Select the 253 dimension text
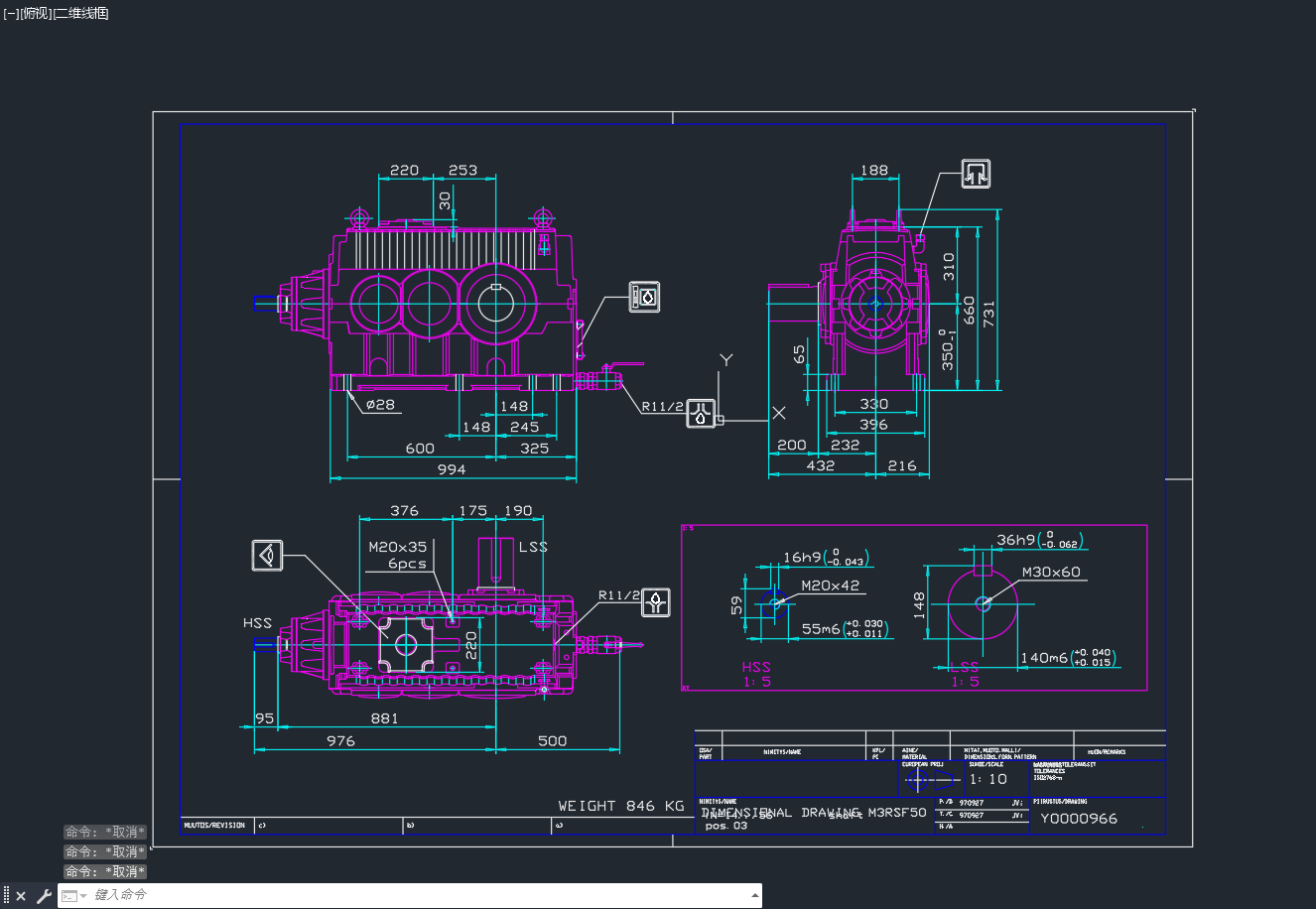 pyautogui.click(x=463, y=171)
